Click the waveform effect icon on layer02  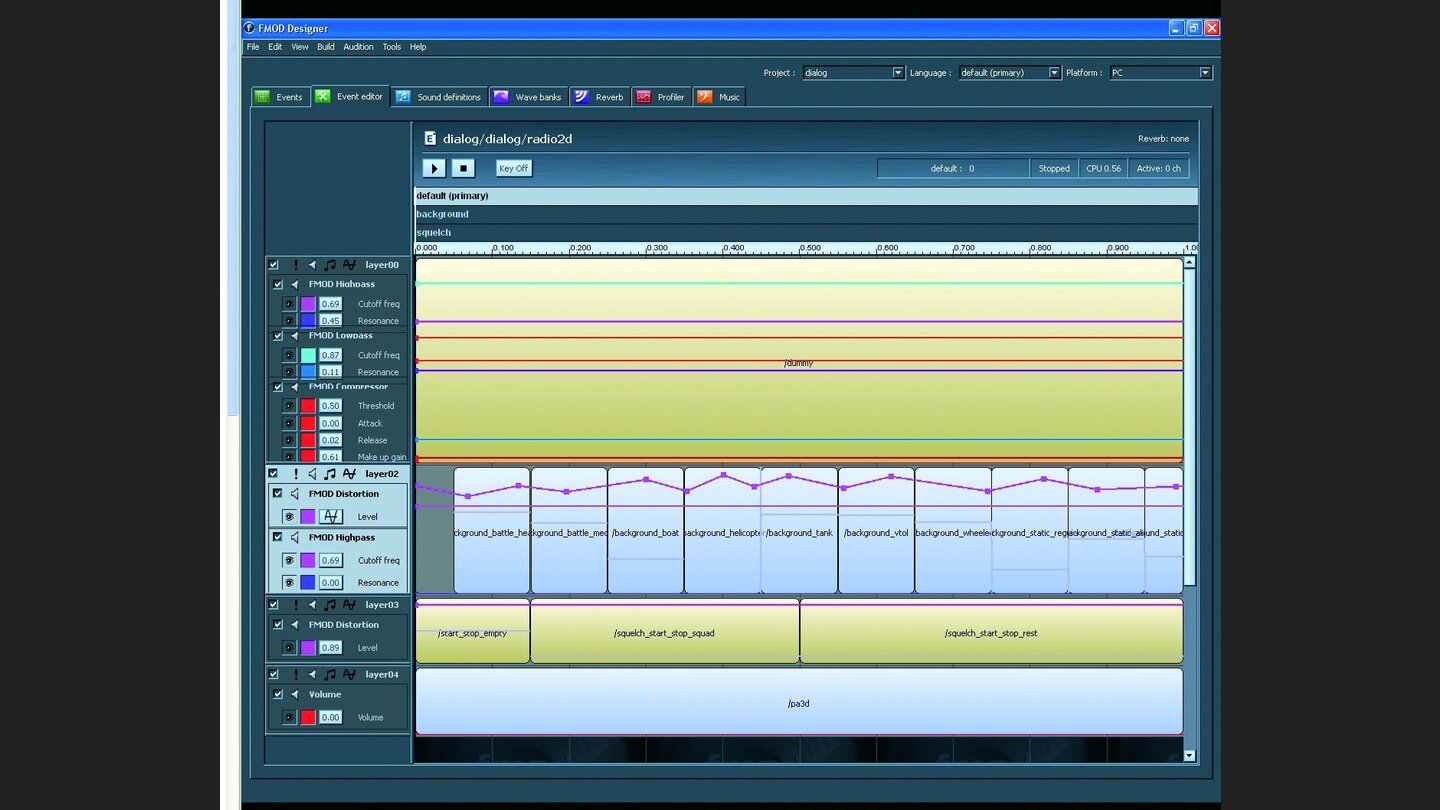click(x=349, y=474)
